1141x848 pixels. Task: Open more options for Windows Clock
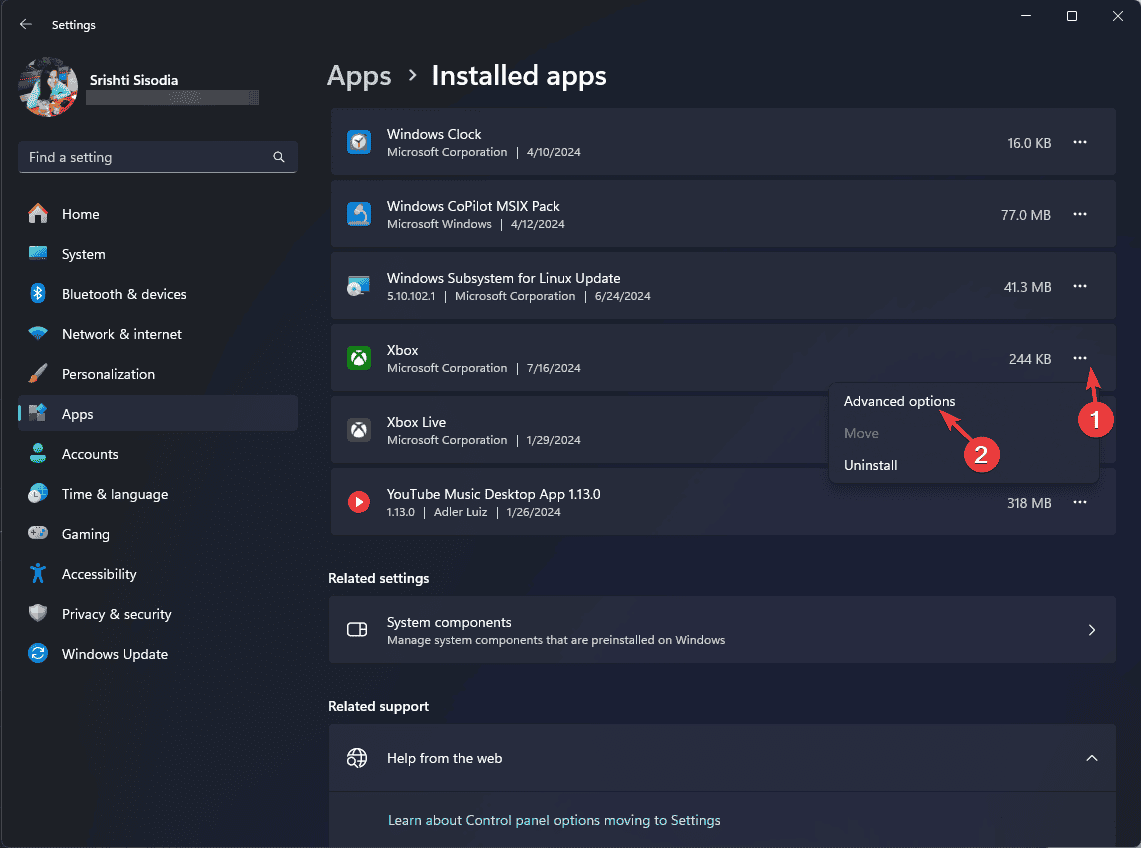tap(1080, 142)
